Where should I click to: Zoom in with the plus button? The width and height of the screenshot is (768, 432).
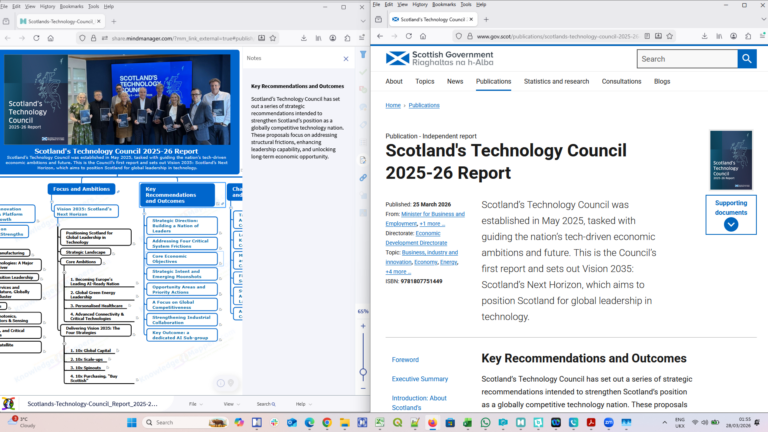[363, 326]
